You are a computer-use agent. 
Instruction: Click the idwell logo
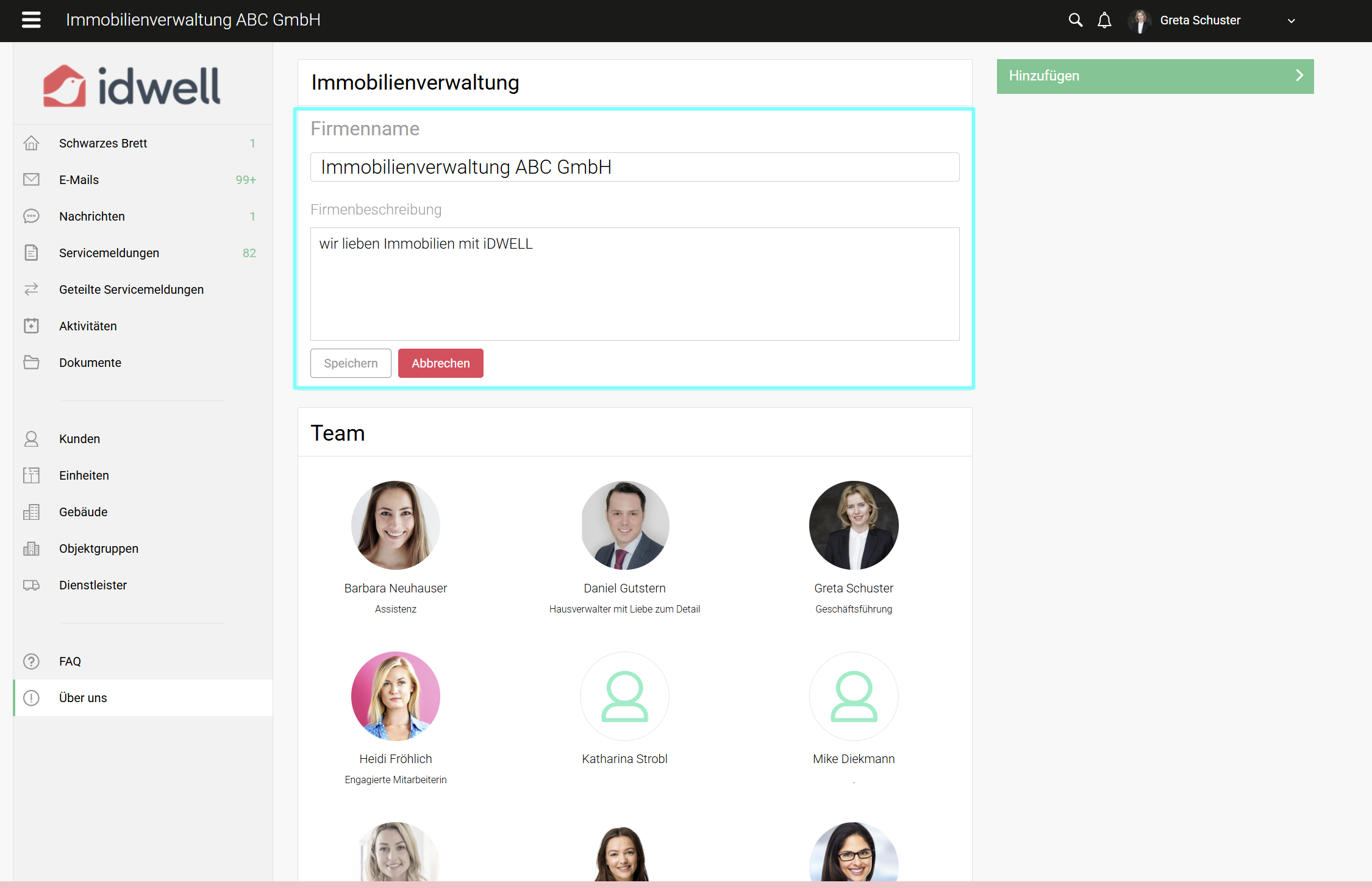click(132, 86)
